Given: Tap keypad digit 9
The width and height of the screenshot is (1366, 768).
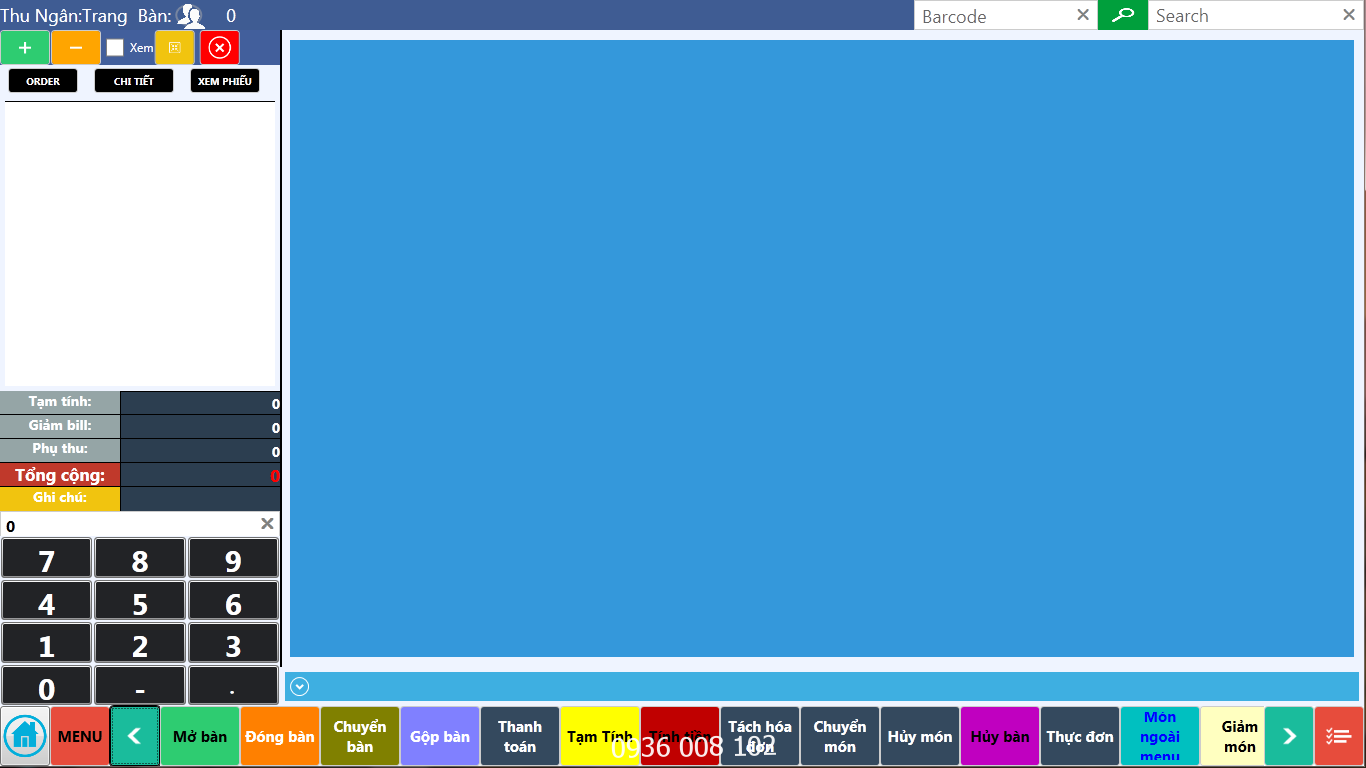Looking at the screenshot, I should (233, 559).
